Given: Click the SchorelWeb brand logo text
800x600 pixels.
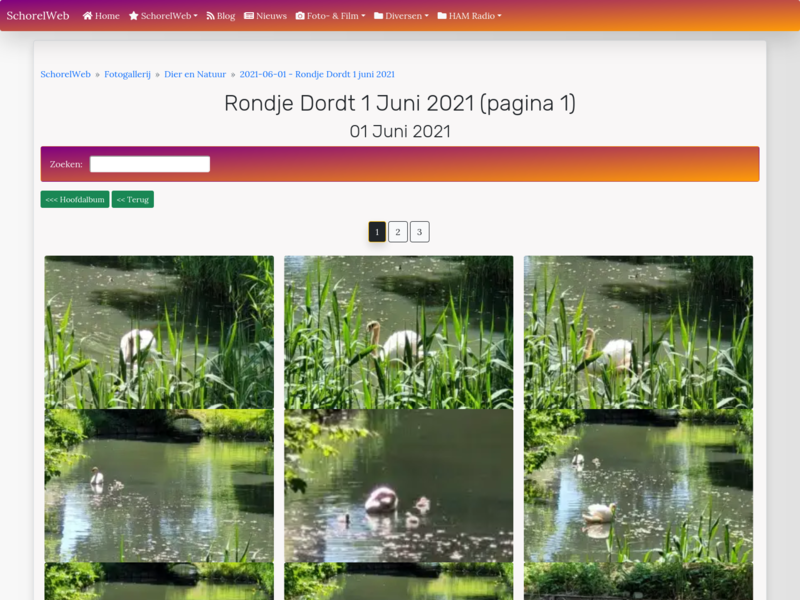Looking at the screenshot, I should pos(38,16).
